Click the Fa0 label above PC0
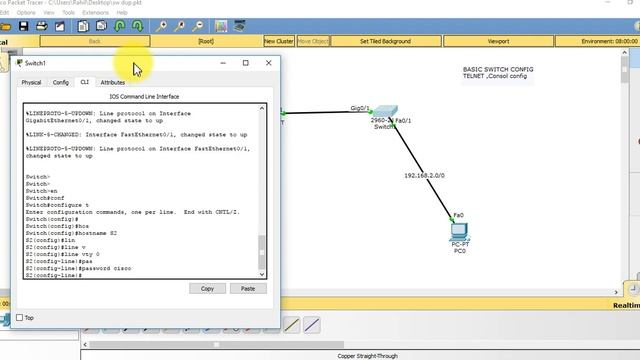 (458, 215)
